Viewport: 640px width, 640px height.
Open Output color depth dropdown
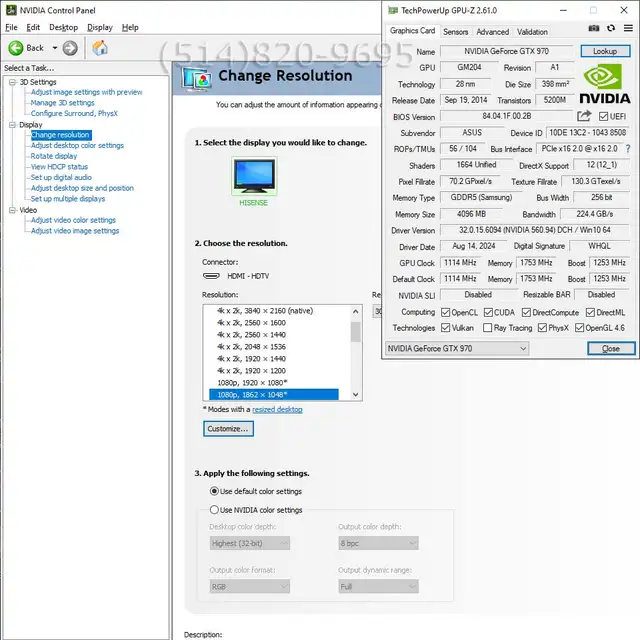coord(378,543)
